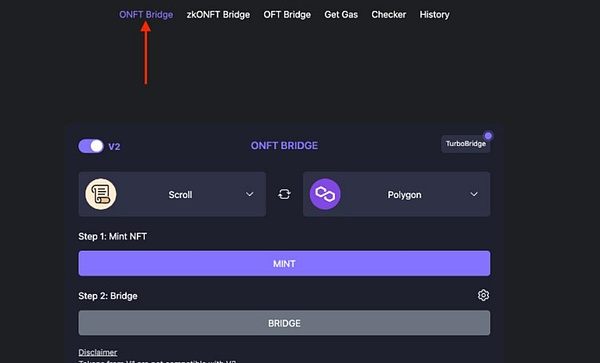Enable the TurboBridge option
600x363 pixels.
pos(466,144)
